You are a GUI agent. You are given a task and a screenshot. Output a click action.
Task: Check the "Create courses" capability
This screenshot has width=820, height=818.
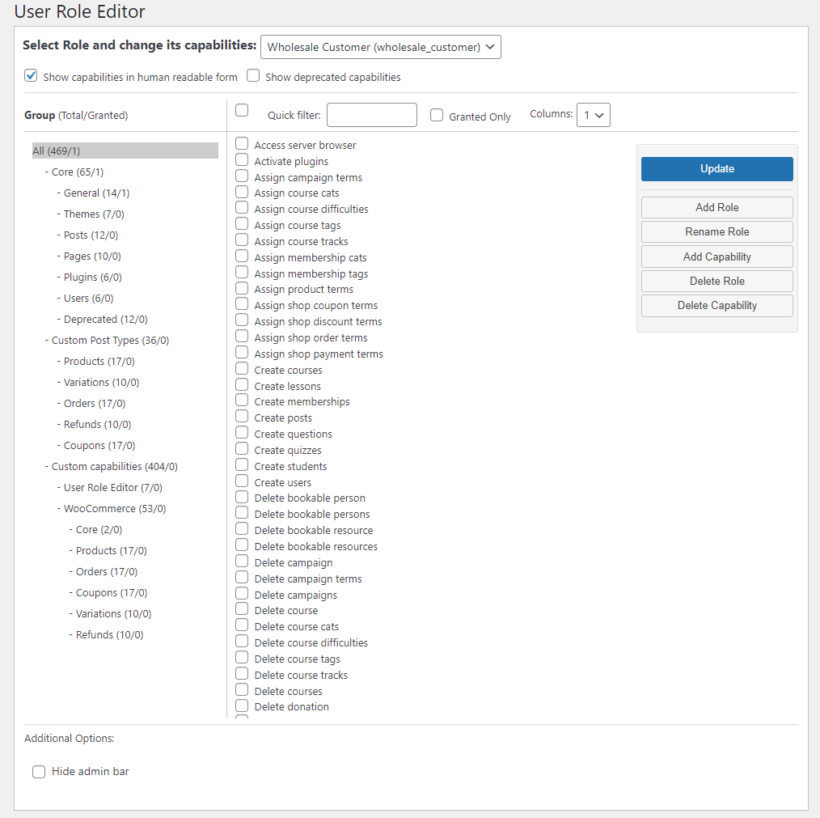click(240, 369)
